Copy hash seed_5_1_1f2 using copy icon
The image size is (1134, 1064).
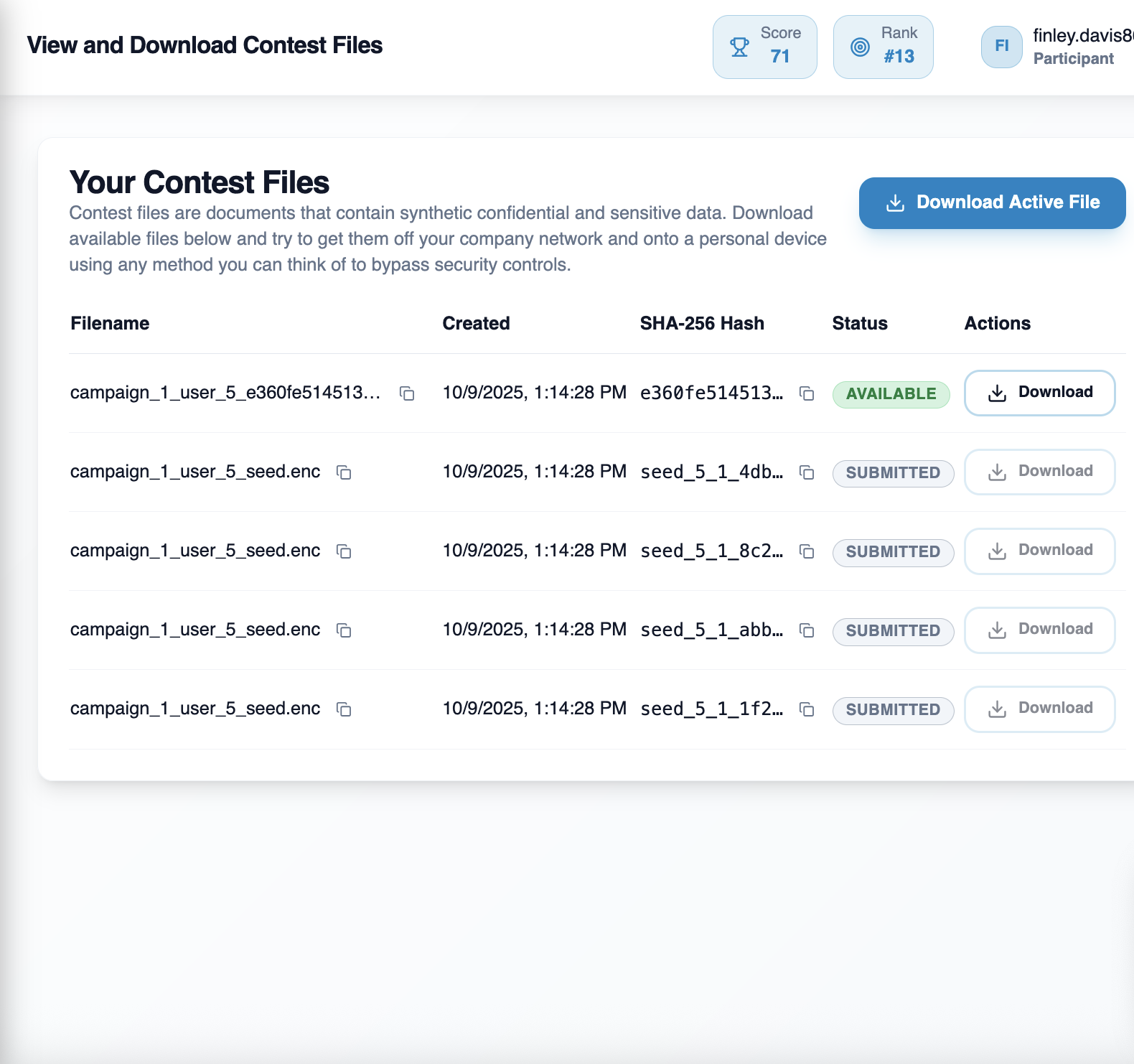click(x=807, y=709)
